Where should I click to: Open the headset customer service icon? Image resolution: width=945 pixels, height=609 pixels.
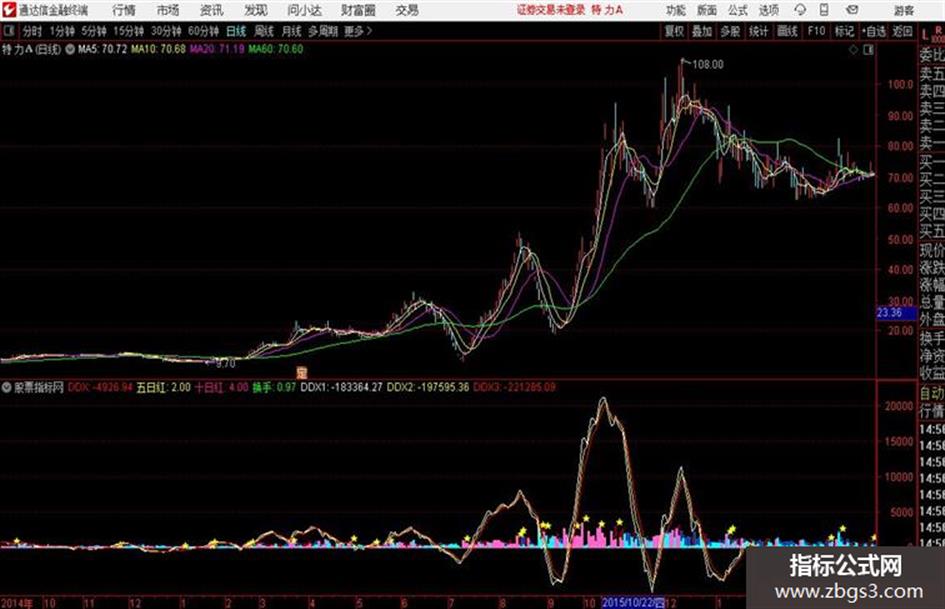click(800, 10)
